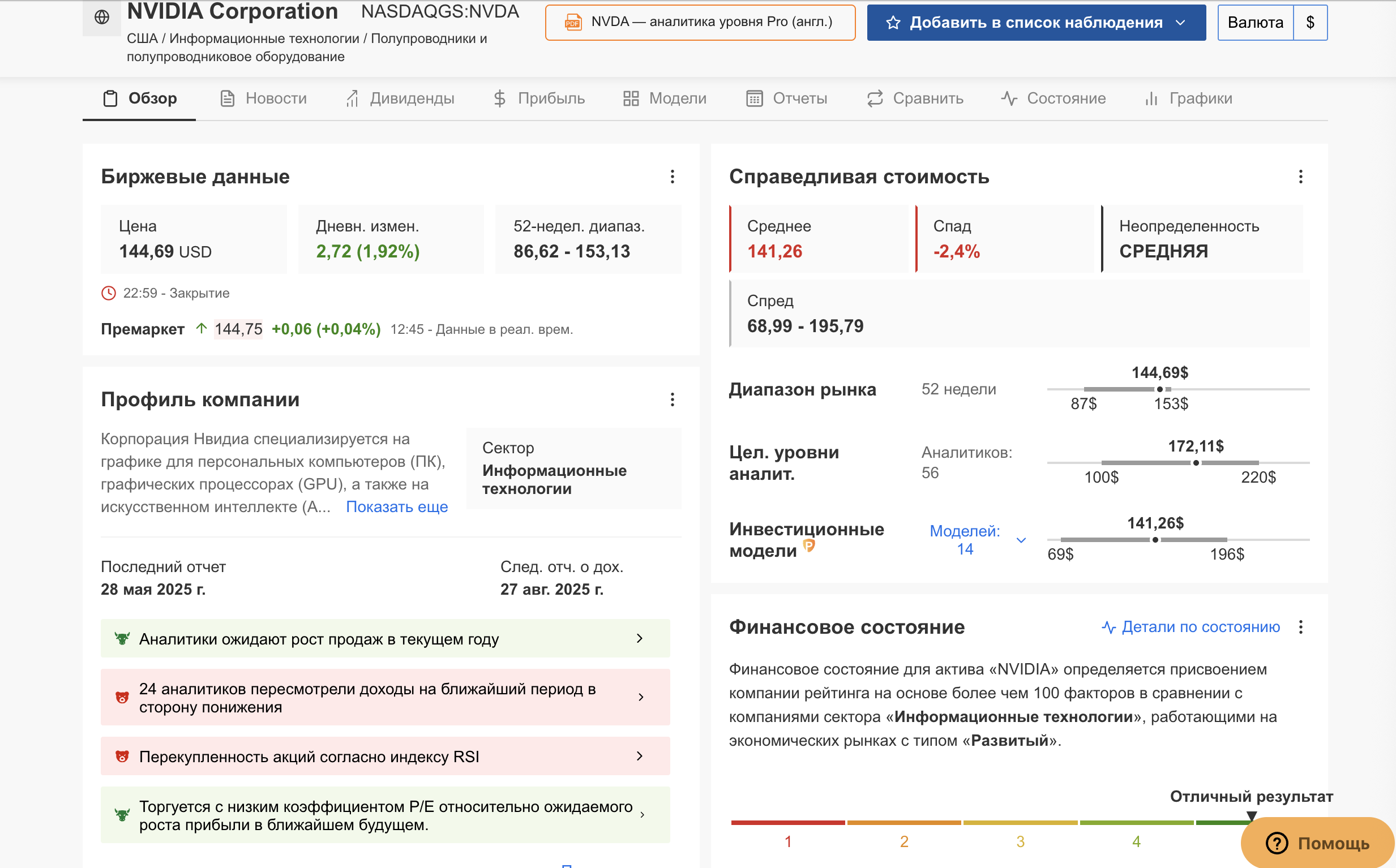Click the clipboard icon of the Обзор tab
Viewport: 1396px width, 868px height.
[110, 99]
